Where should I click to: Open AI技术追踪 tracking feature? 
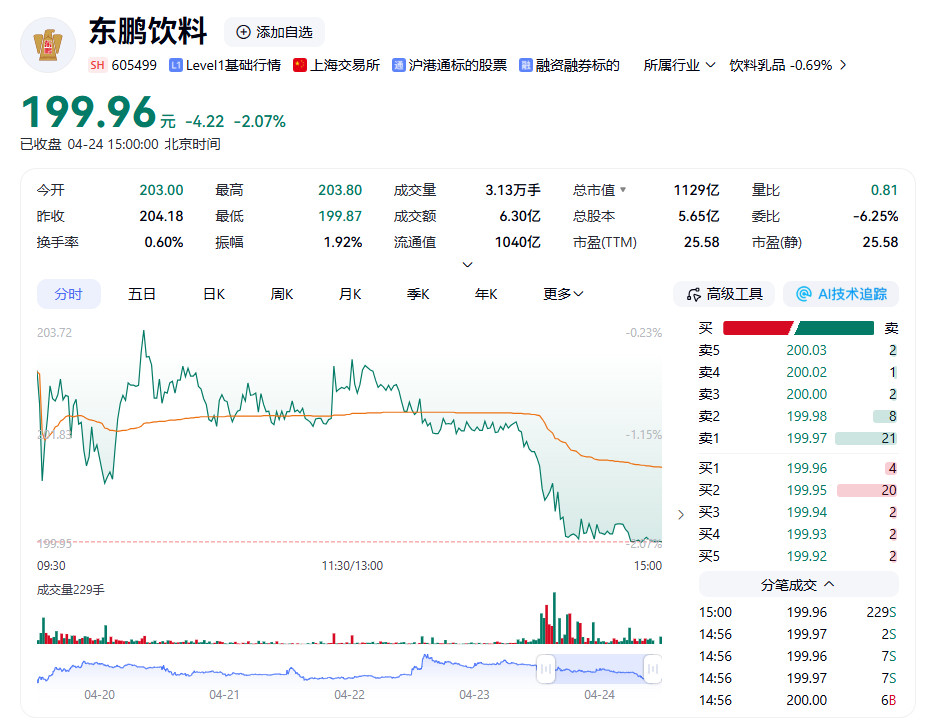[x=841, y=294]
